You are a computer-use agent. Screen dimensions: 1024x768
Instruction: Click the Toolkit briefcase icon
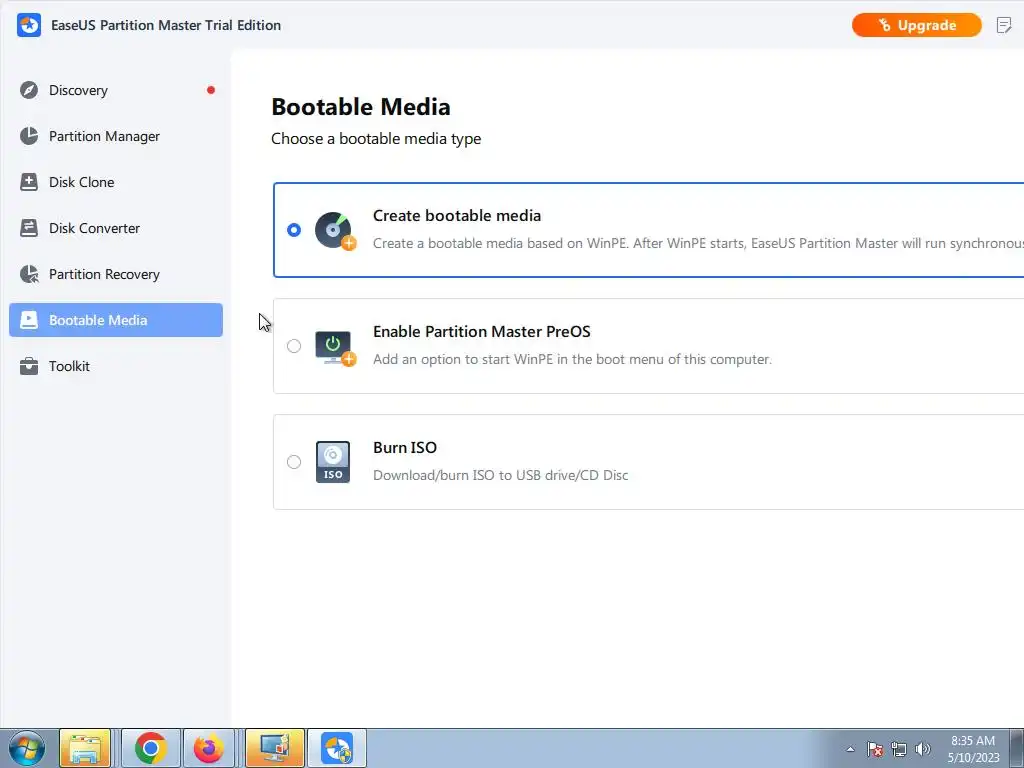click(x=29, y=366)
